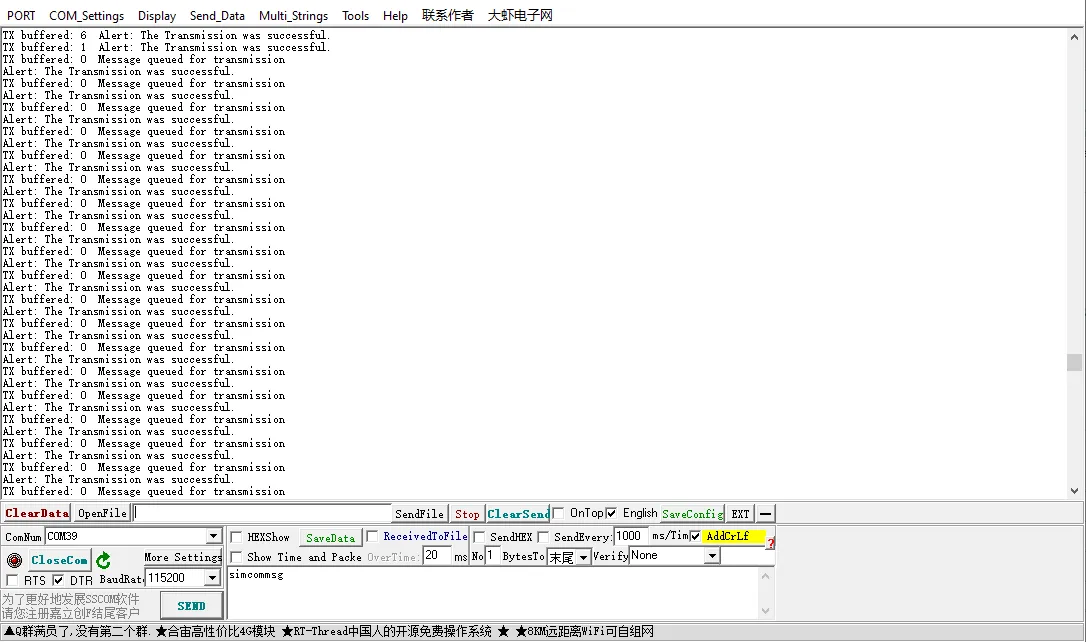Click the ClearData button
Image resolution: width=1086 pixels, height=642 pixels.
point(37,513)
